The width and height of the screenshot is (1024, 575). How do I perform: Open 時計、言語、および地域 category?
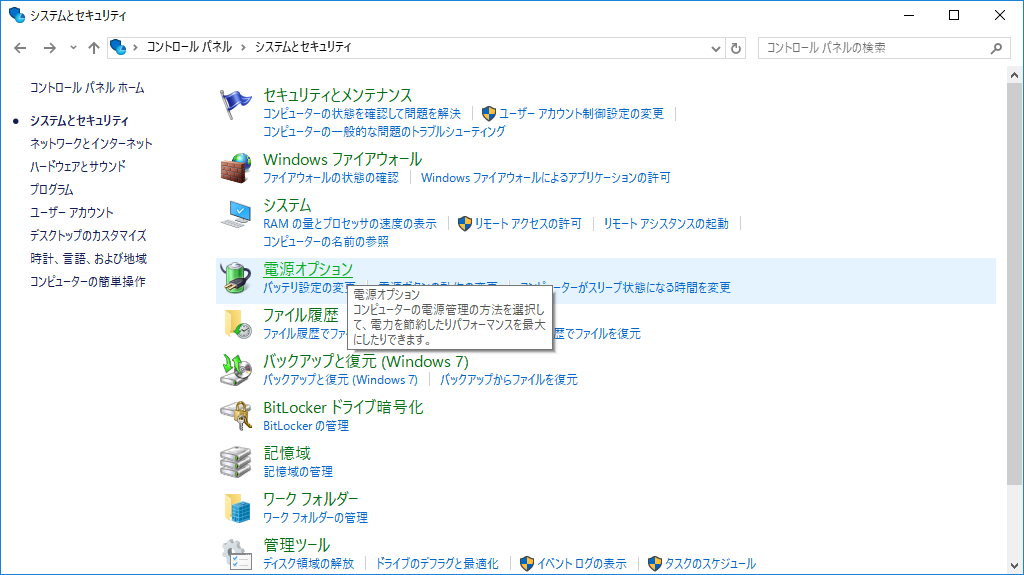(88, 259)
